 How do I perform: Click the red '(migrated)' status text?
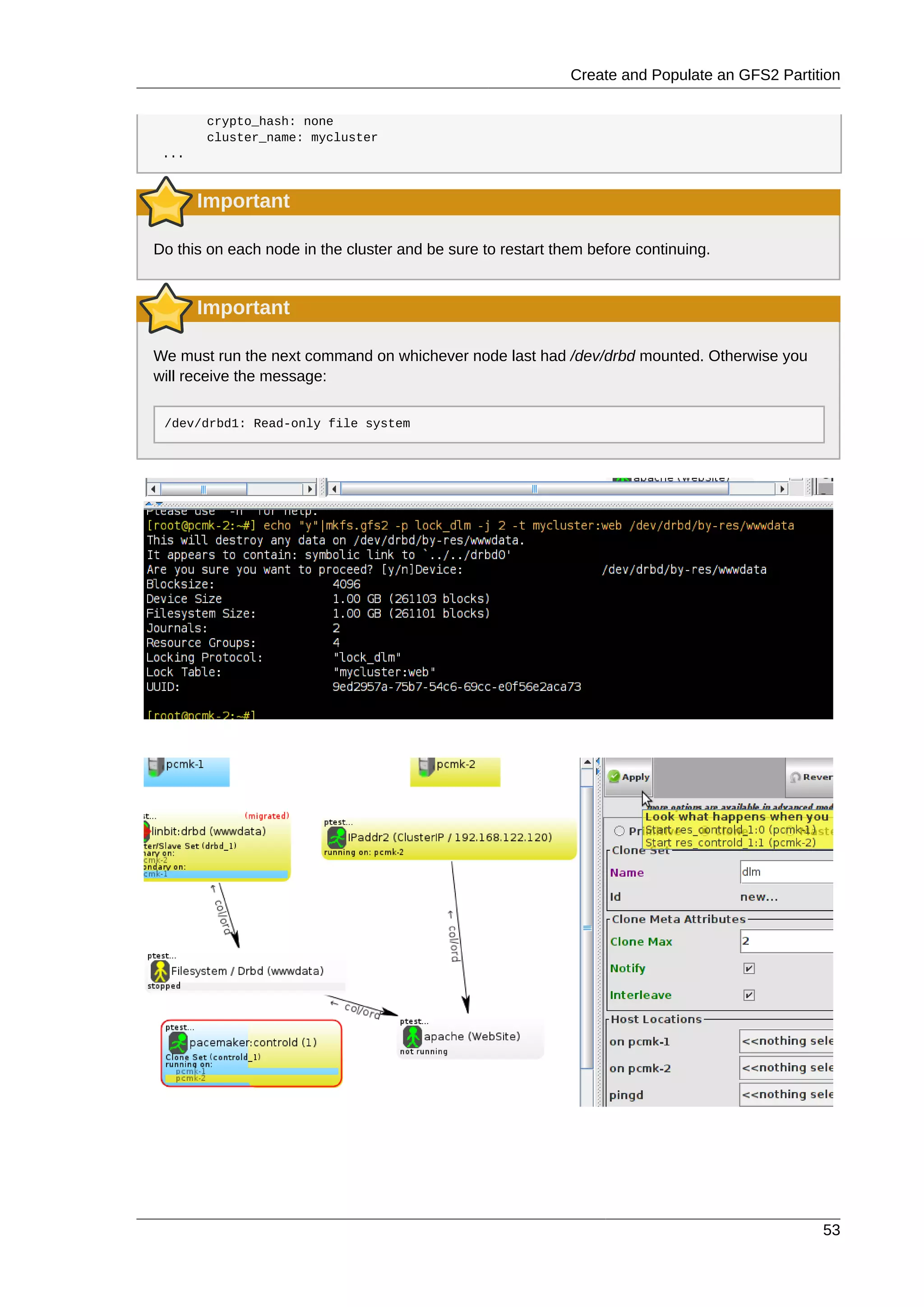pos(267,816)
